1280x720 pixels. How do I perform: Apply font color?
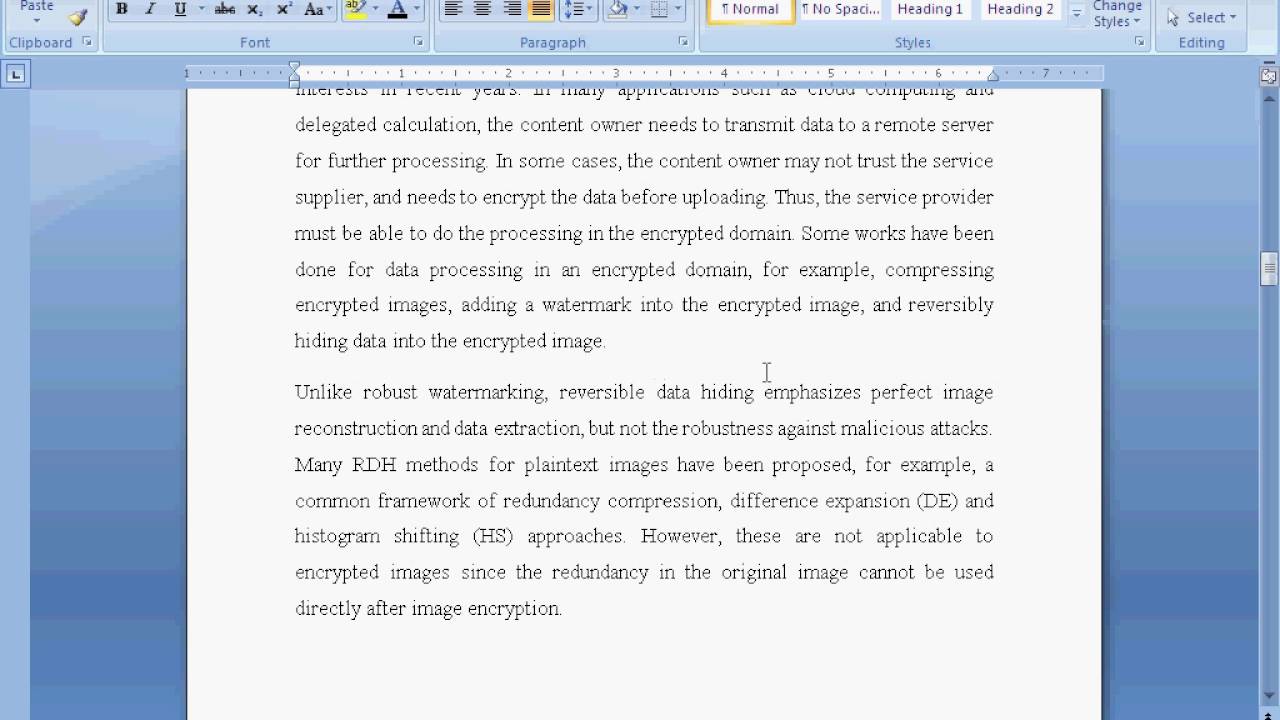397,9
